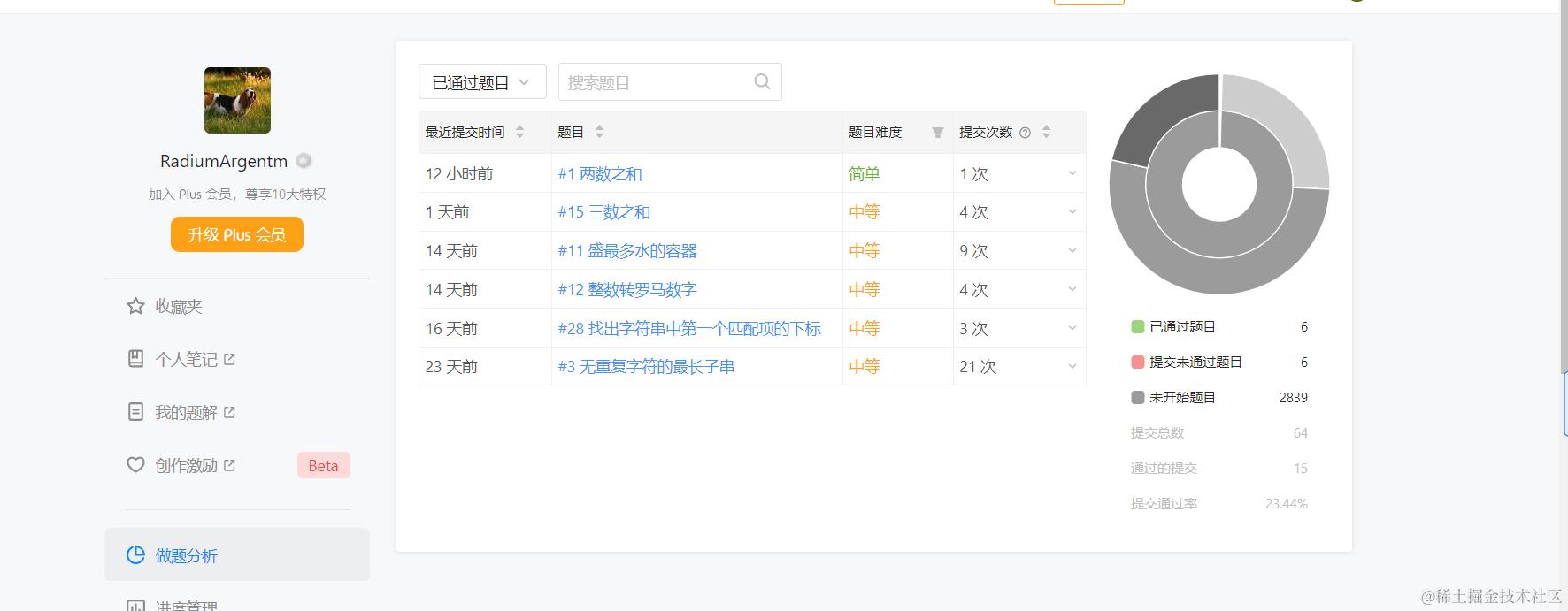
Task: Click the star icon beside 收藏夹
Action: tap(135, 306)
